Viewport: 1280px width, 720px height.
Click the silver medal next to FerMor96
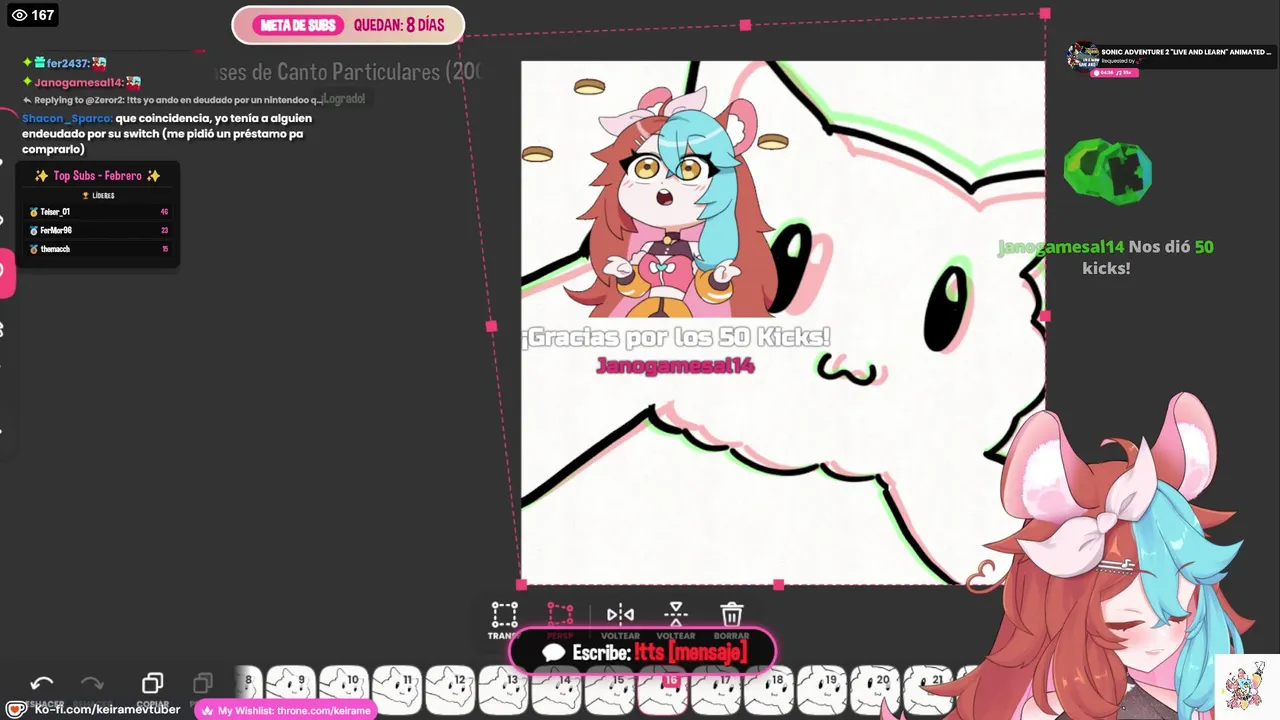[34, 231]
